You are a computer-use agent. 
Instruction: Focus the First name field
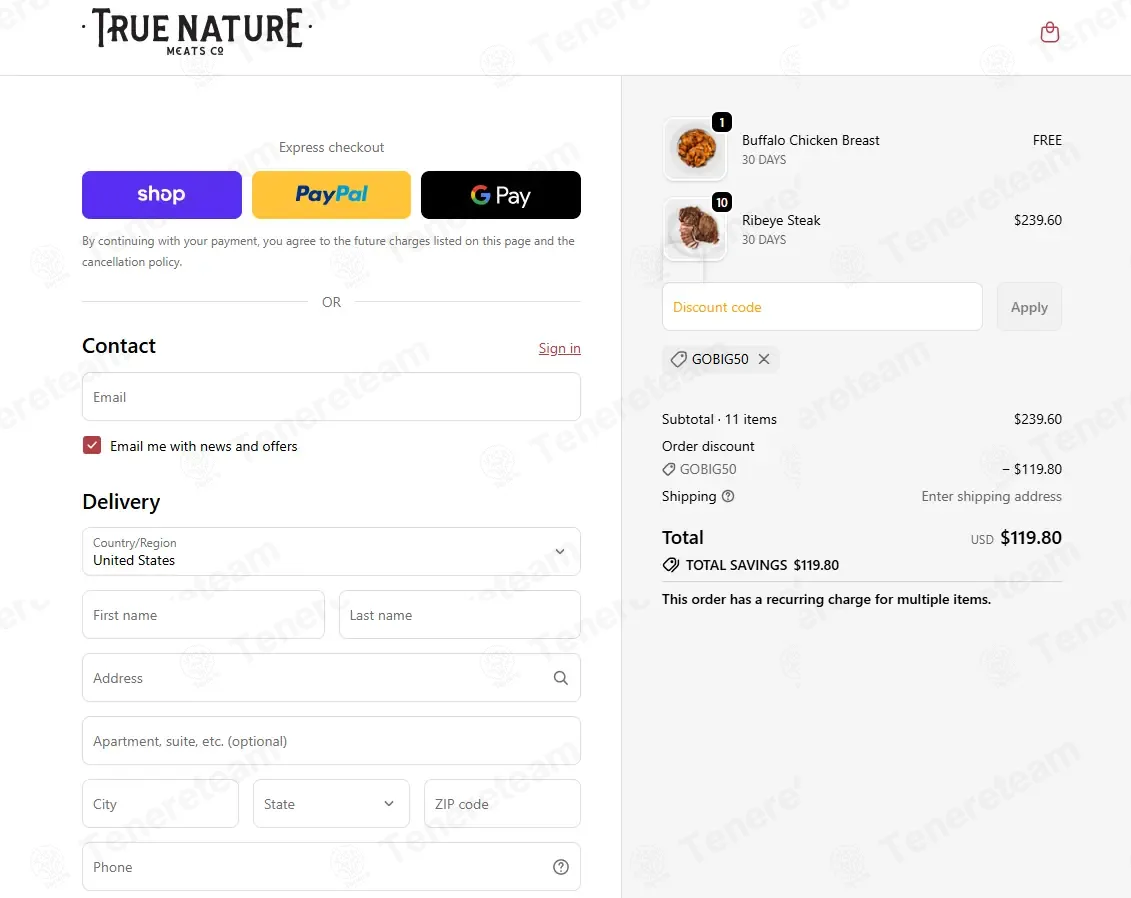click(203, 615)
